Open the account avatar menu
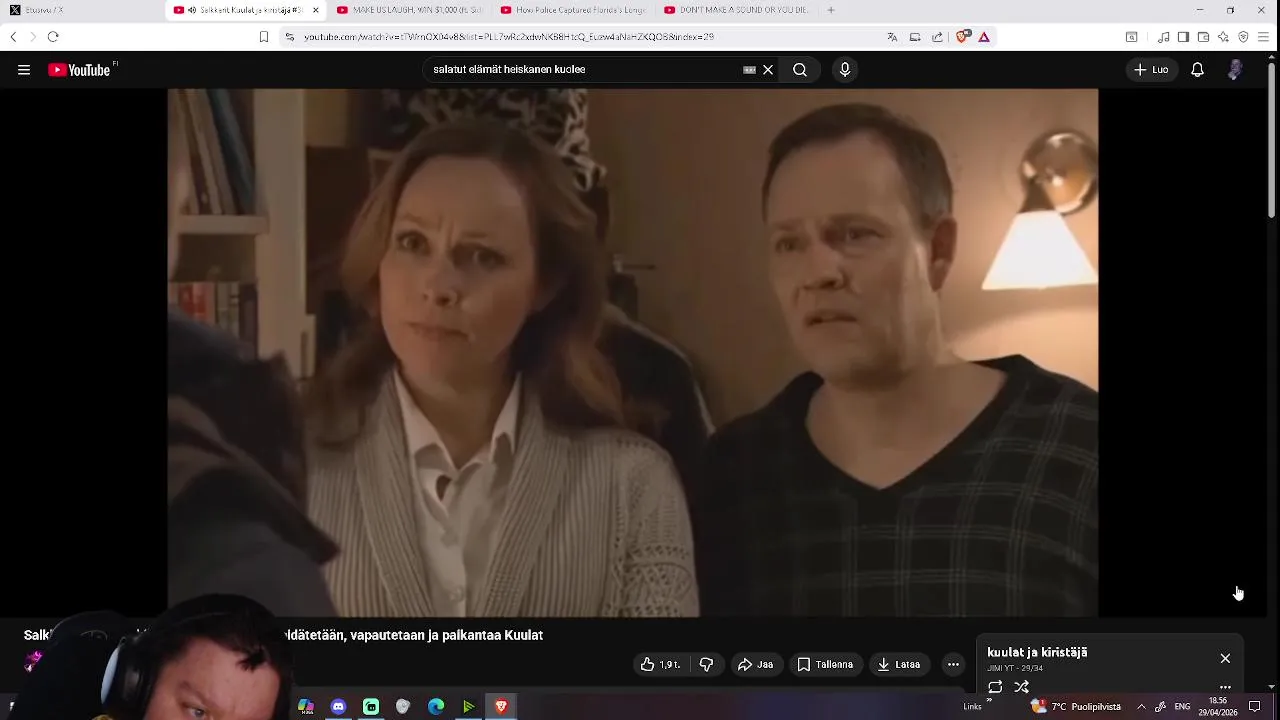 1235,70
